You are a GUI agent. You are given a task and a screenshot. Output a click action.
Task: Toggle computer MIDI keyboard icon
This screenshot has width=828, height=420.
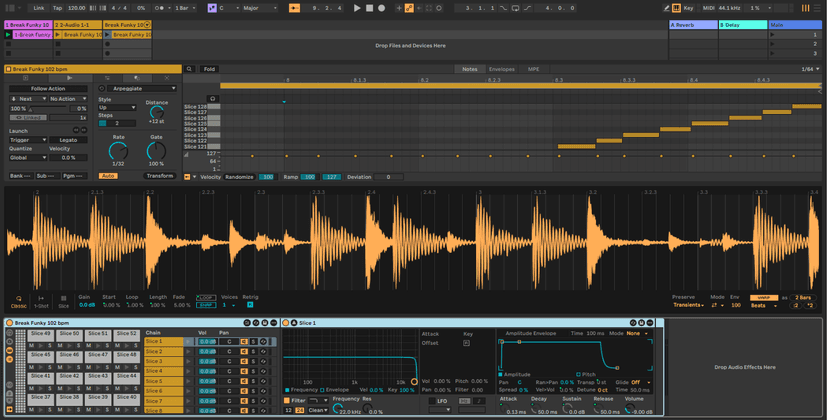point(676,8)
